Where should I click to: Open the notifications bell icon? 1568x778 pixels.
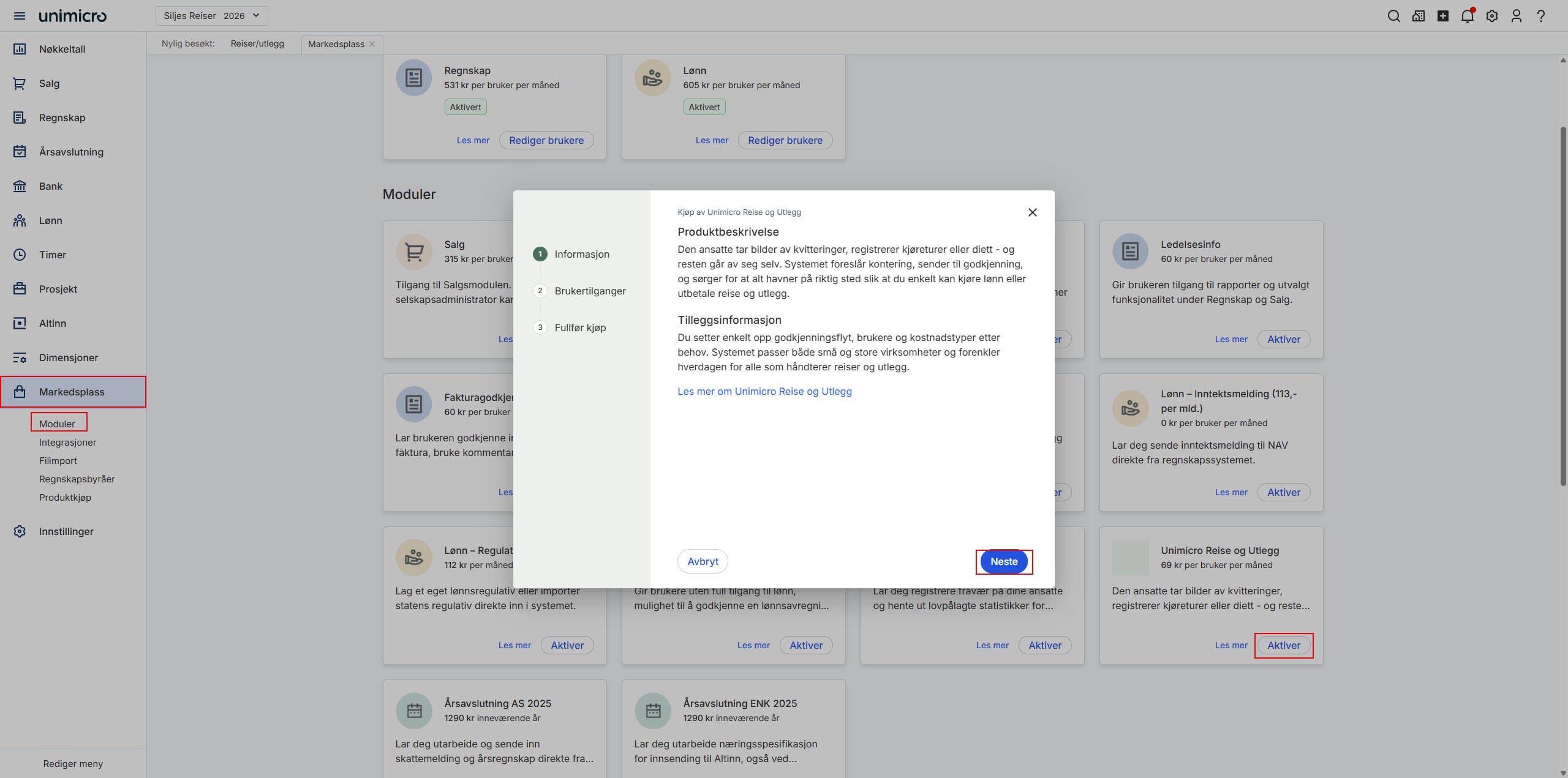click(x=1467, y=16)
